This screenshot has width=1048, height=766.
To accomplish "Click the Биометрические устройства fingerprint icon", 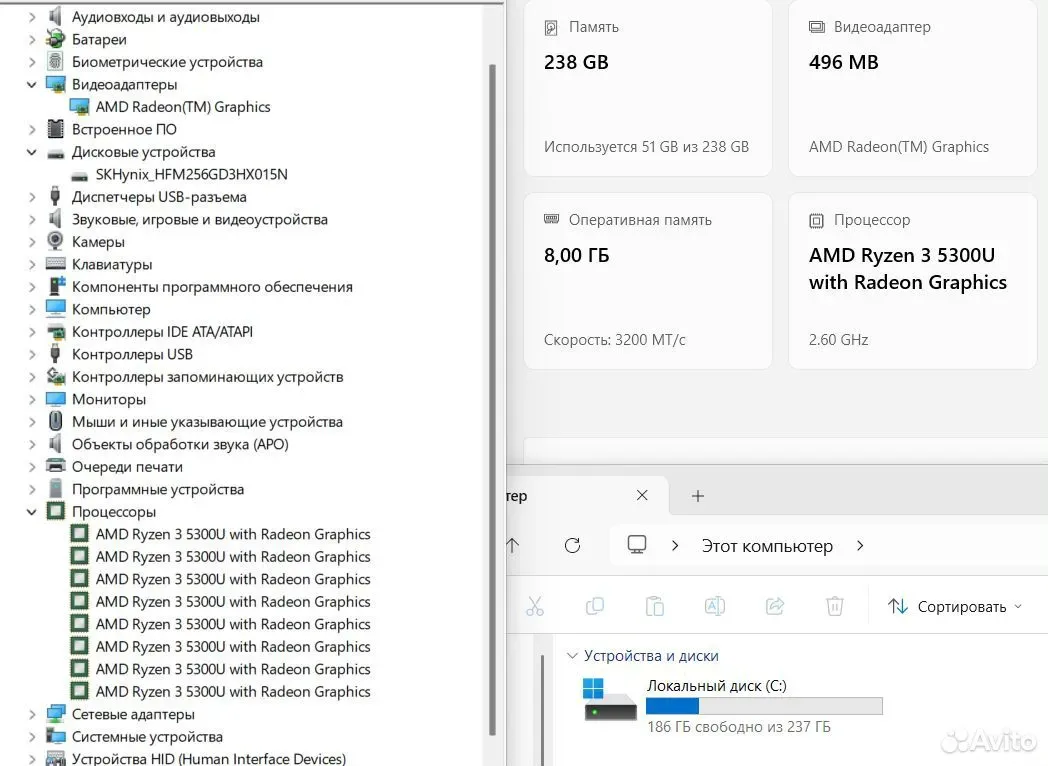I will 55,62.
